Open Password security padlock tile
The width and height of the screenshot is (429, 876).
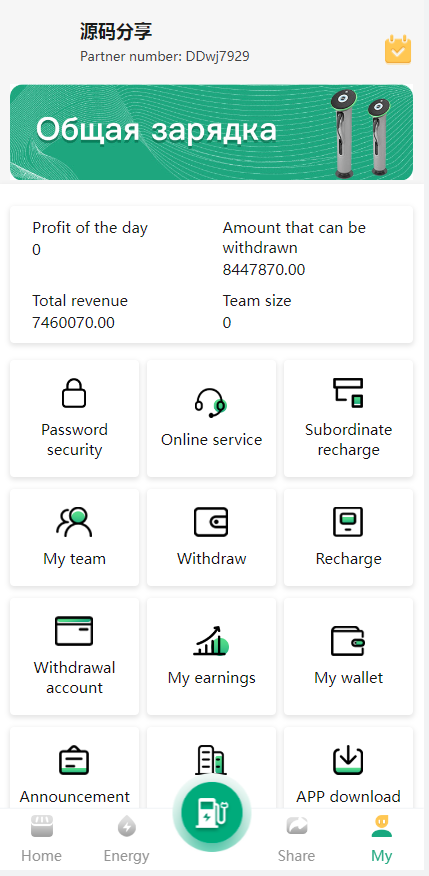[74, 418]
